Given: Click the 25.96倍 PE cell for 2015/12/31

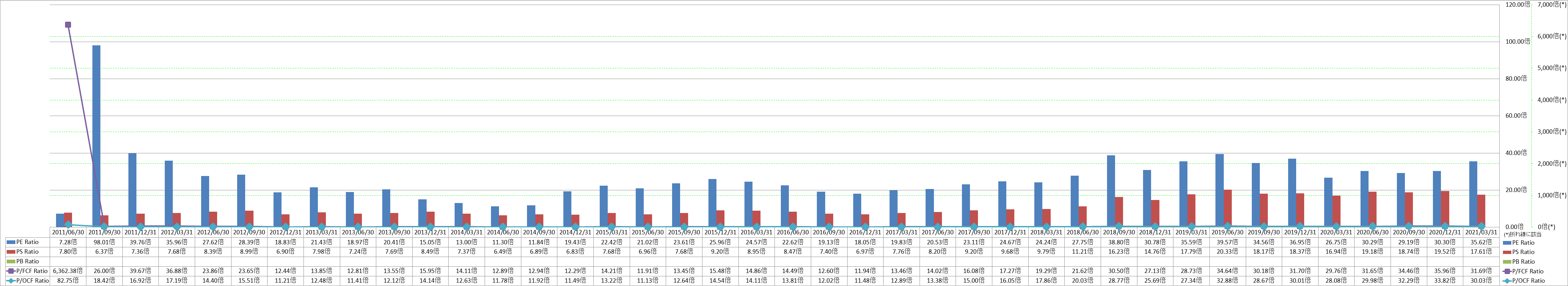Looking at the screenshot, I should click(720, 242).
